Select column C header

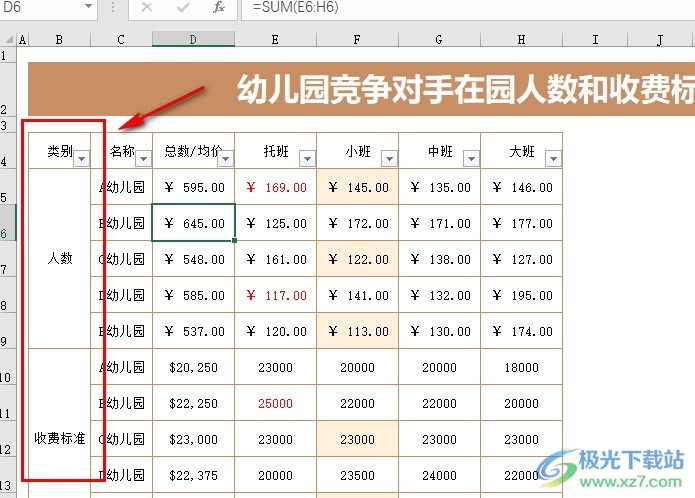tap(121, 39)
